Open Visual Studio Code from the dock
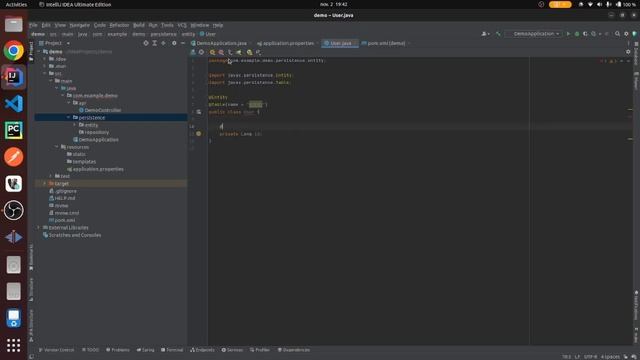 (x=13, y=104)
